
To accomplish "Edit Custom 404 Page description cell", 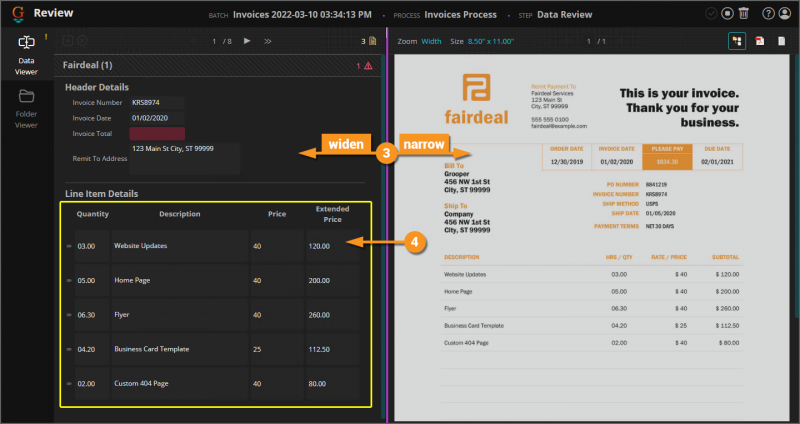I will click(180, 383).
